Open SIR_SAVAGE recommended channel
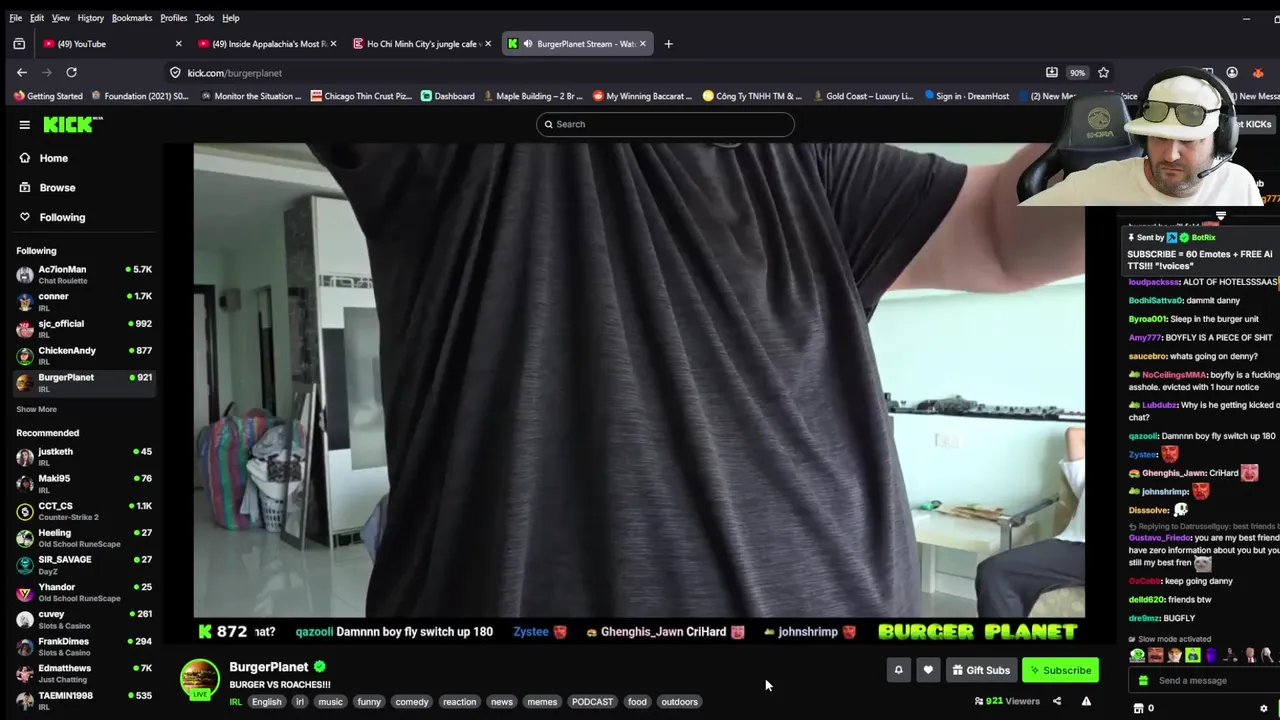This screenshot has width=1280, height=720. pos(84,565)
